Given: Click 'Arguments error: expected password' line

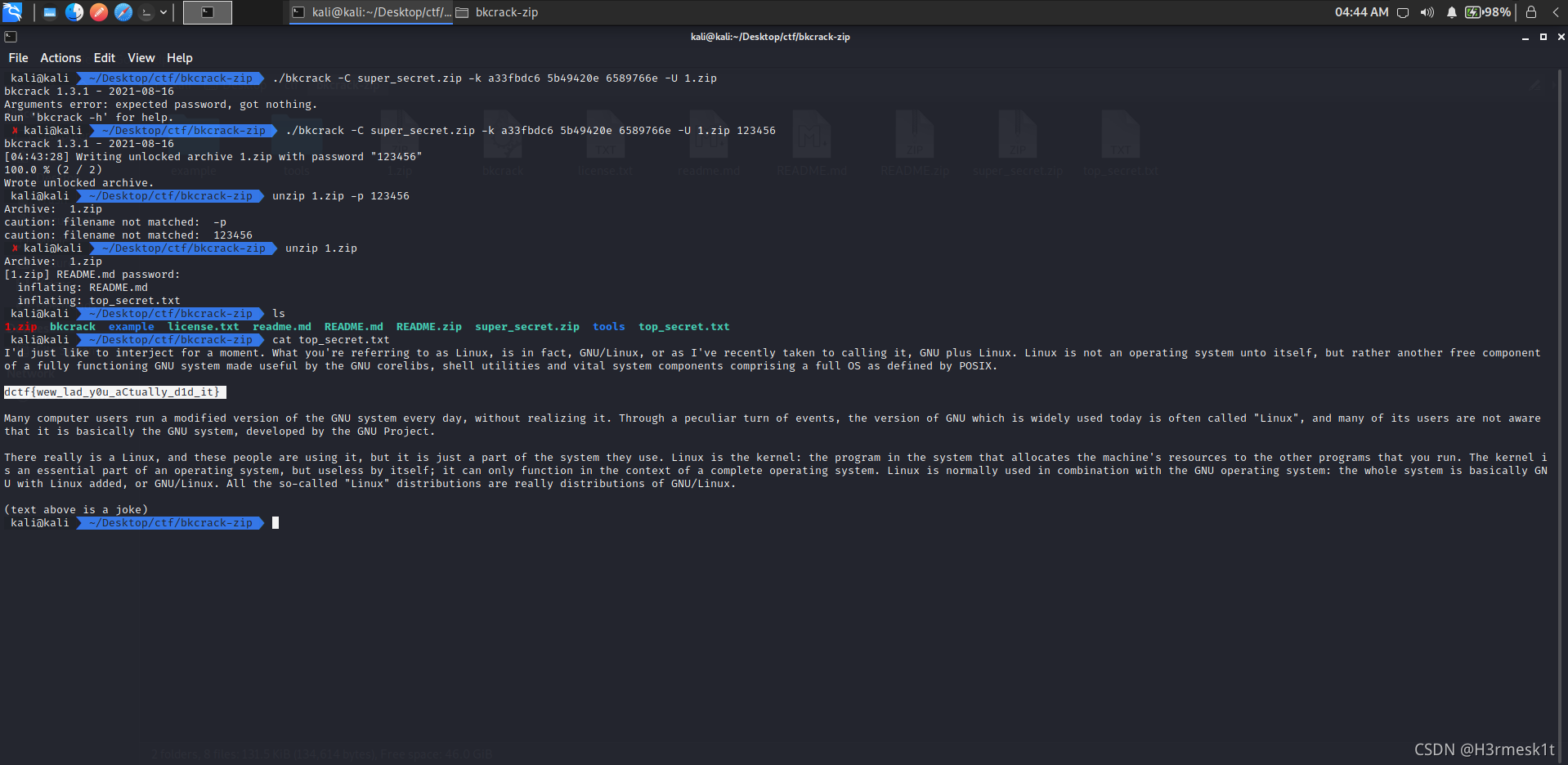Looking at the screenshot, I should pyautogui.click(x=161, y=105).
